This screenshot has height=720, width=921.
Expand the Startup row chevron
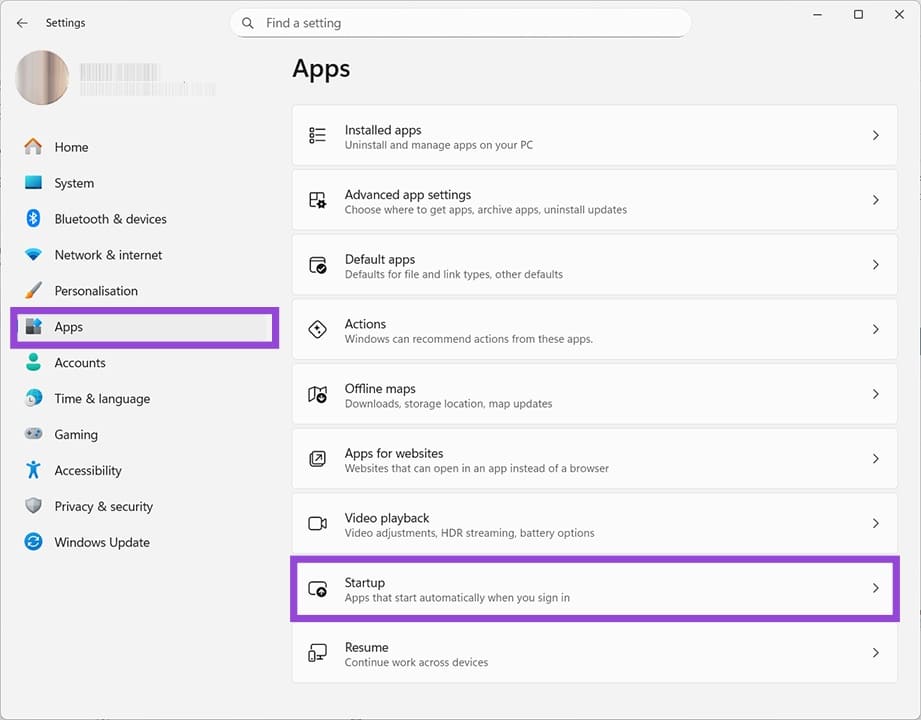click(x=875, y=589)
